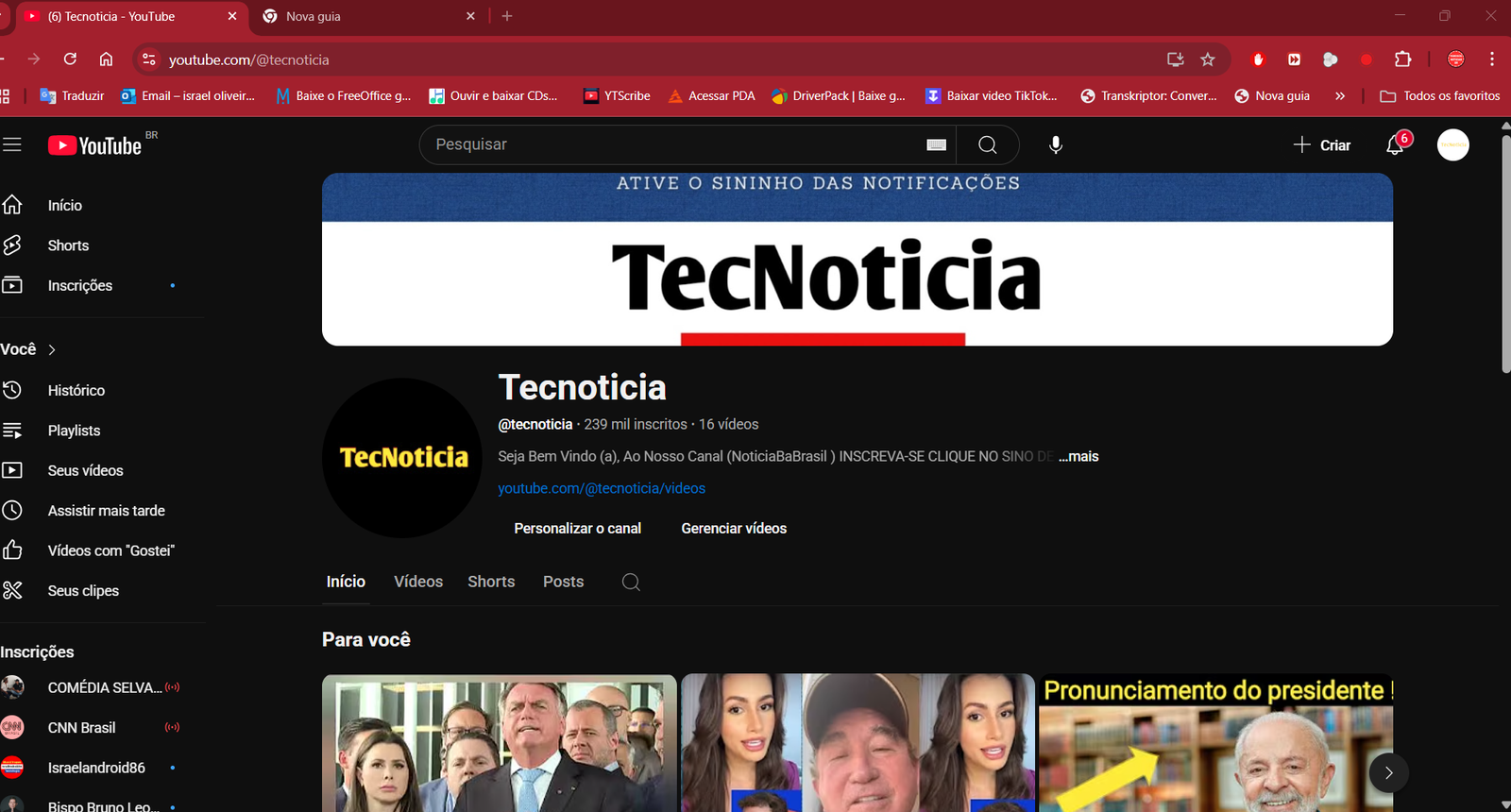Click Gerenciar vídeos button
Screen dimensions: 1511x812
734,529
